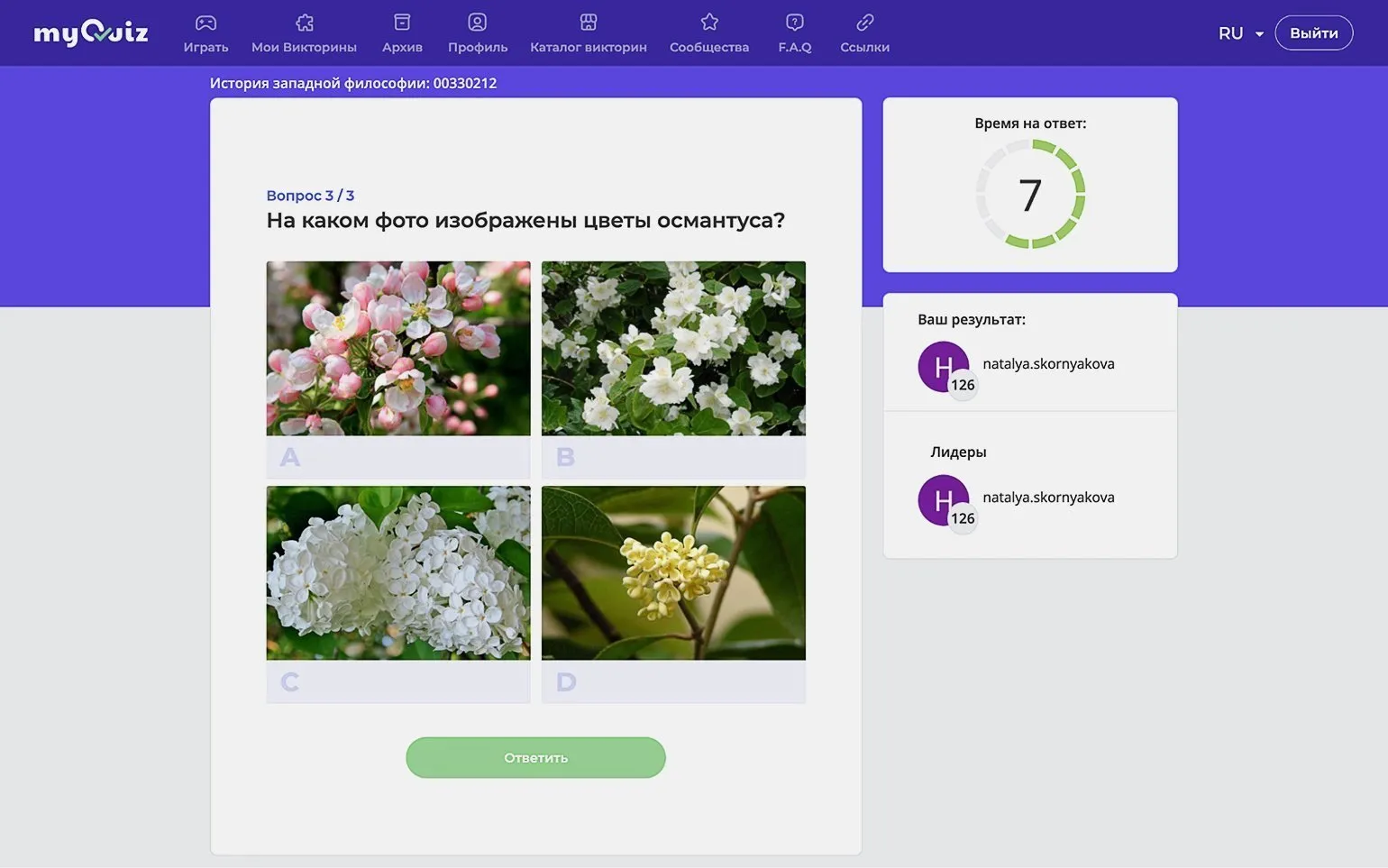Submit answer with Ответить button
The height and width of the screenshot is (868, 1388).
535,757
